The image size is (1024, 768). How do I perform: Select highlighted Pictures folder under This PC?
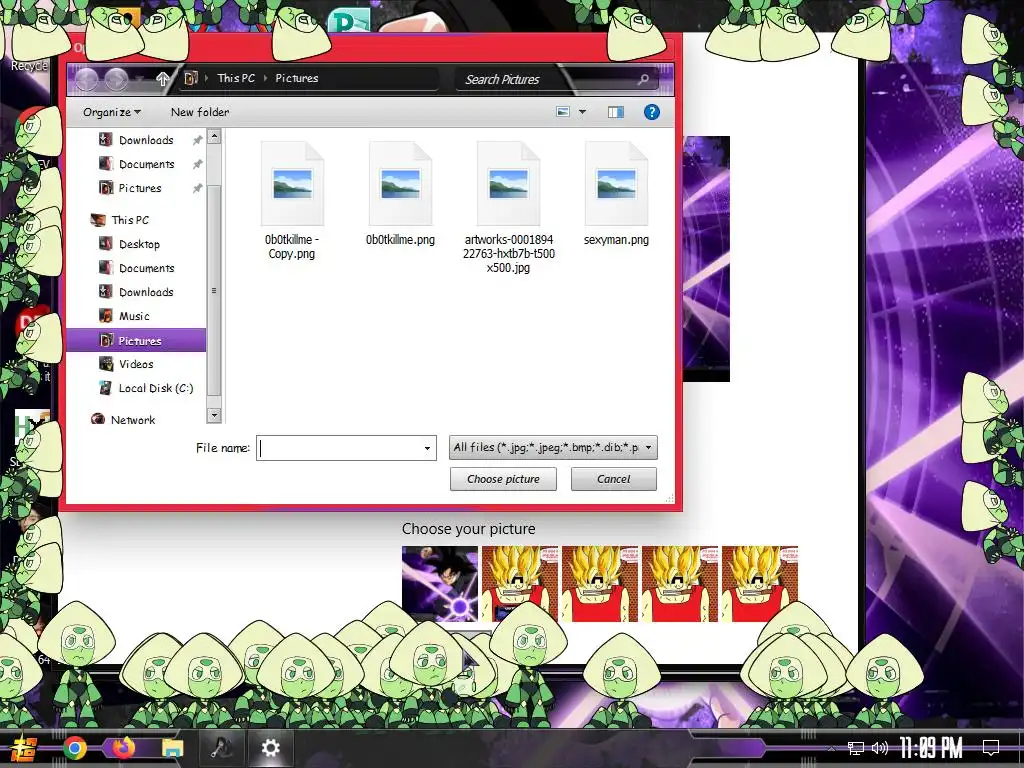click(x=136, y=340)
